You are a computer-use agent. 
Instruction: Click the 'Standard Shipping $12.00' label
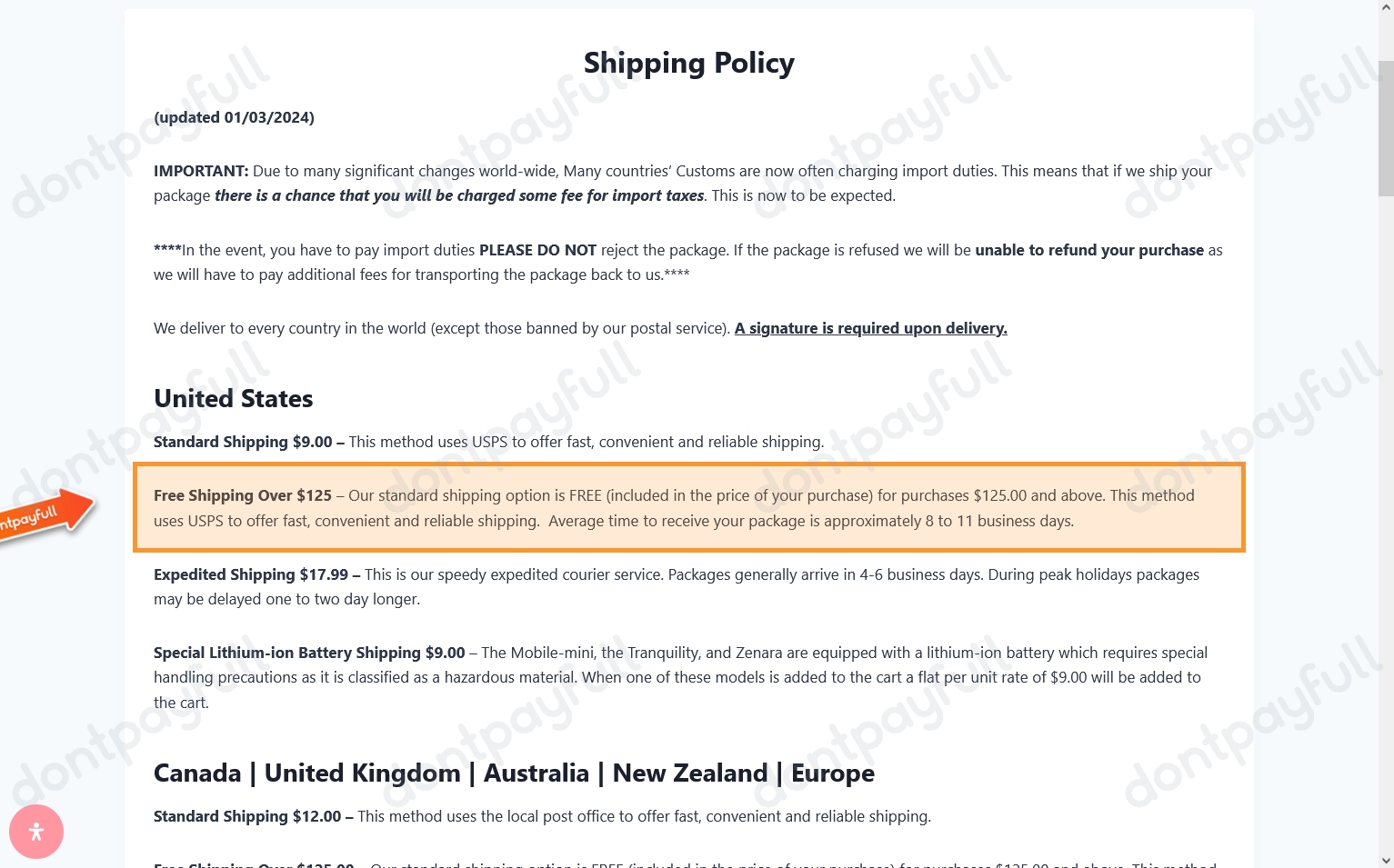[x=247, y=816]
